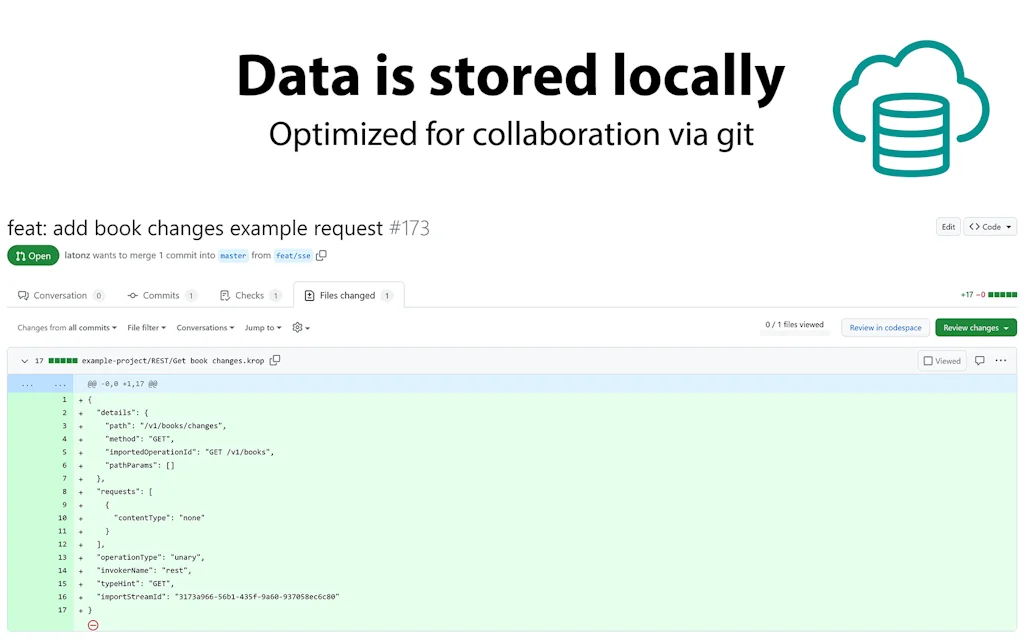The width and height of the screenshot is (1024, 640).
Task: Click the "pathParams": [] line
Action: pos(140,465)
